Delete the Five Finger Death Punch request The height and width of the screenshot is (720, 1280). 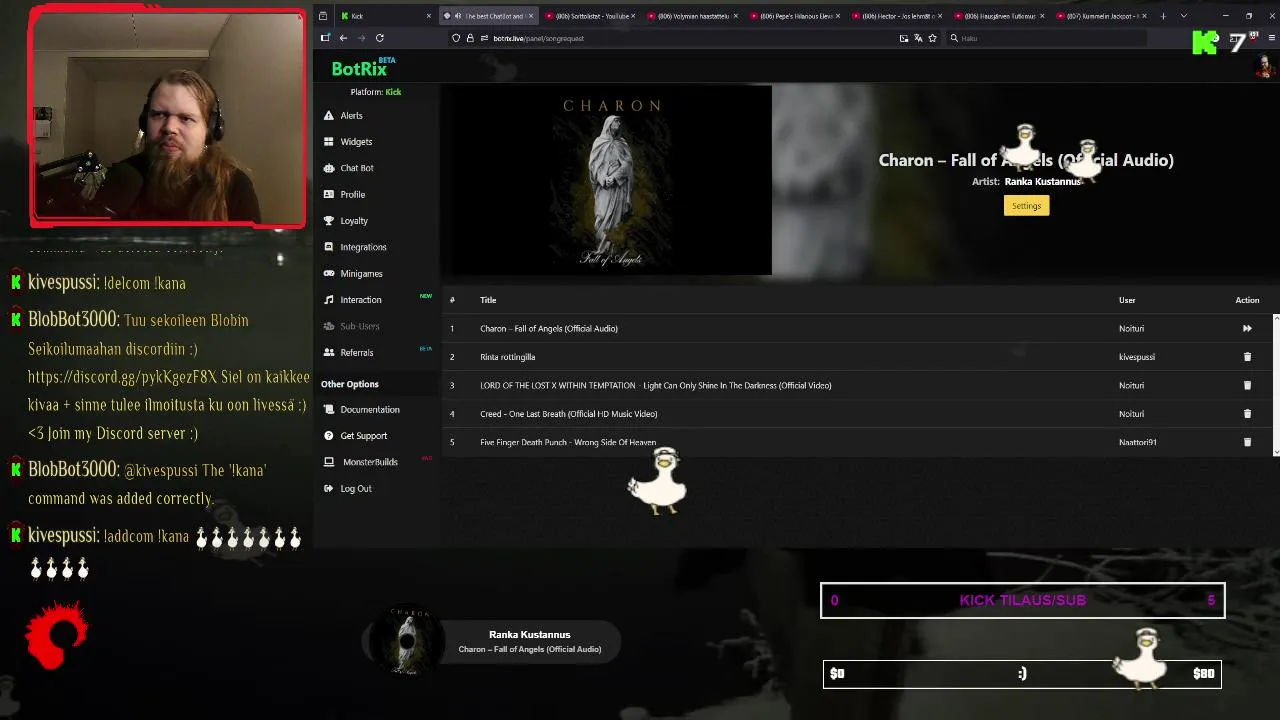coord(1247,442)
